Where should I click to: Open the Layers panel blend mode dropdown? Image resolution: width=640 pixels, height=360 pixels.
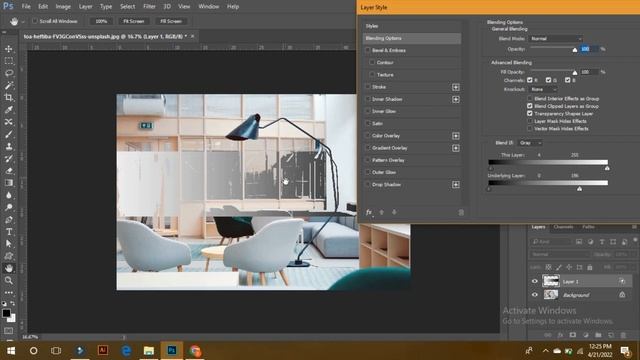click(559, 254)
